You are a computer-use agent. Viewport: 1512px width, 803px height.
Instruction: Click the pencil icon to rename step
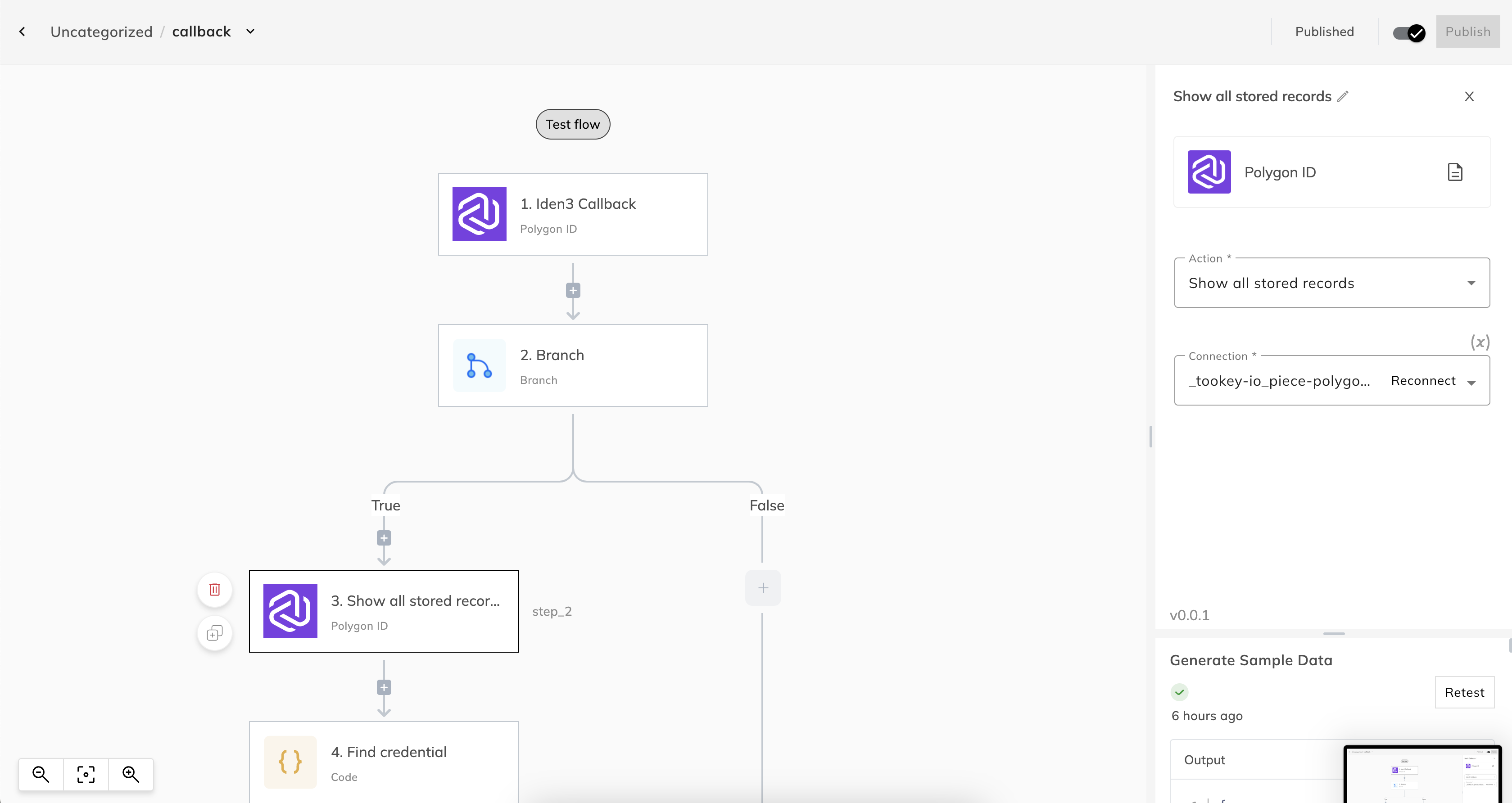click(x=1343, y=96)
